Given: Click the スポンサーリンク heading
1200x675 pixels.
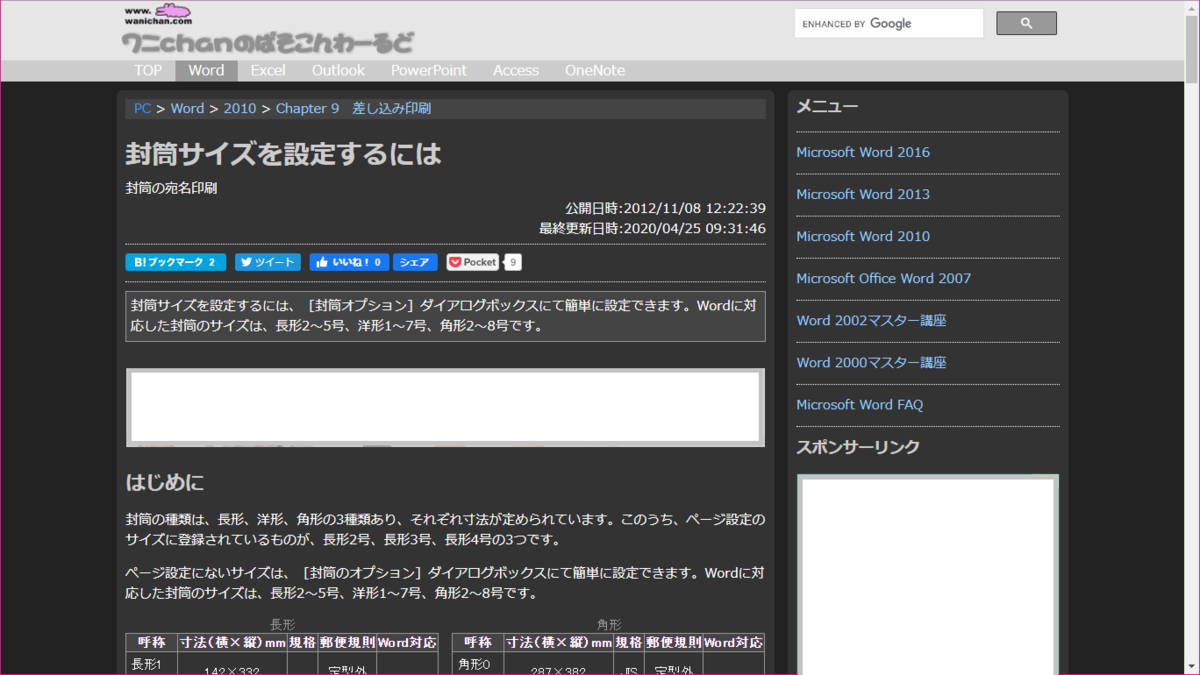Looking at the screenshot, I should click(x=858, y=447).
